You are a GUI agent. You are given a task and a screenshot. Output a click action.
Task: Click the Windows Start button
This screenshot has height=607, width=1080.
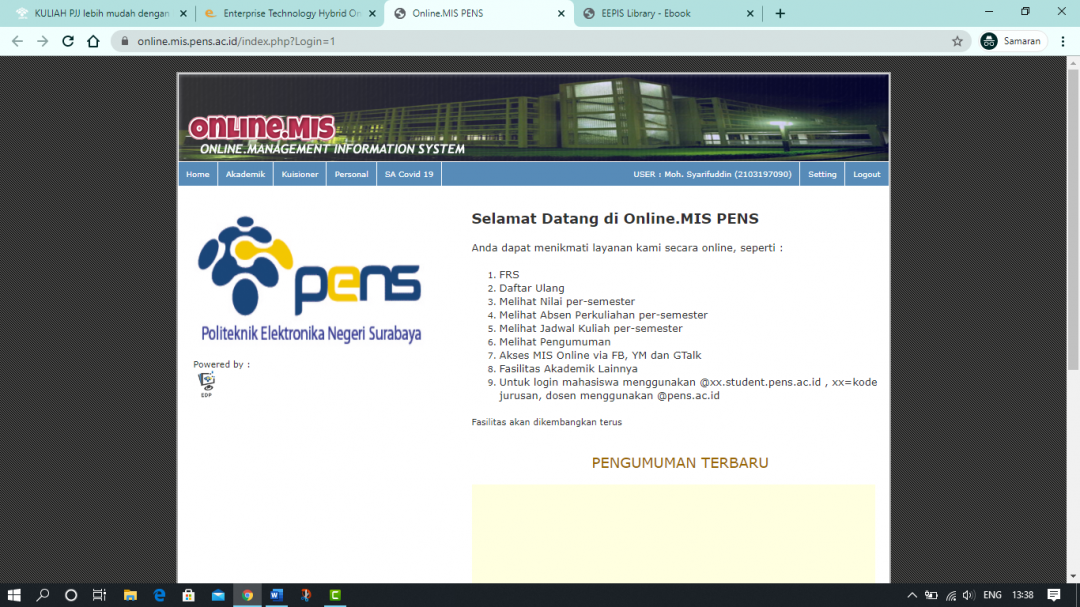tap(13, 595)
